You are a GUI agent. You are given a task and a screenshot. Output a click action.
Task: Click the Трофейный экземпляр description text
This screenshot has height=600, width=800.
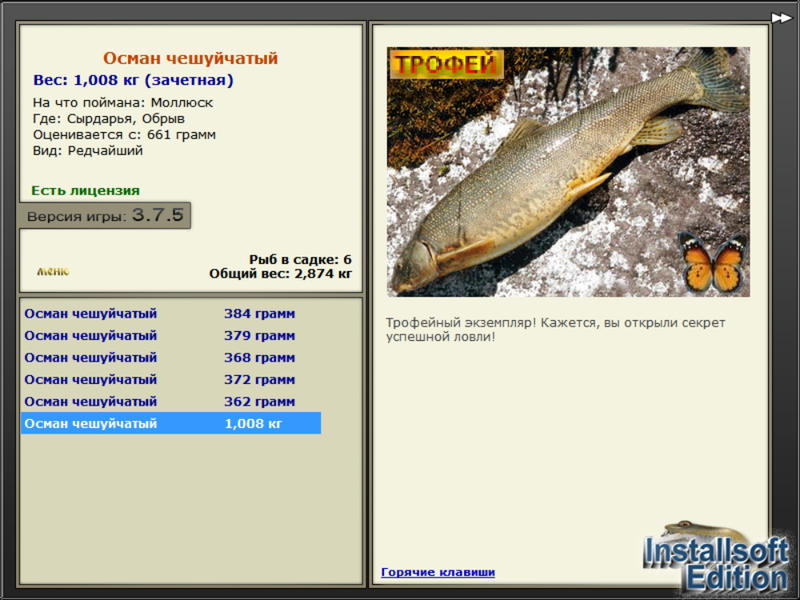click(555, 330)
